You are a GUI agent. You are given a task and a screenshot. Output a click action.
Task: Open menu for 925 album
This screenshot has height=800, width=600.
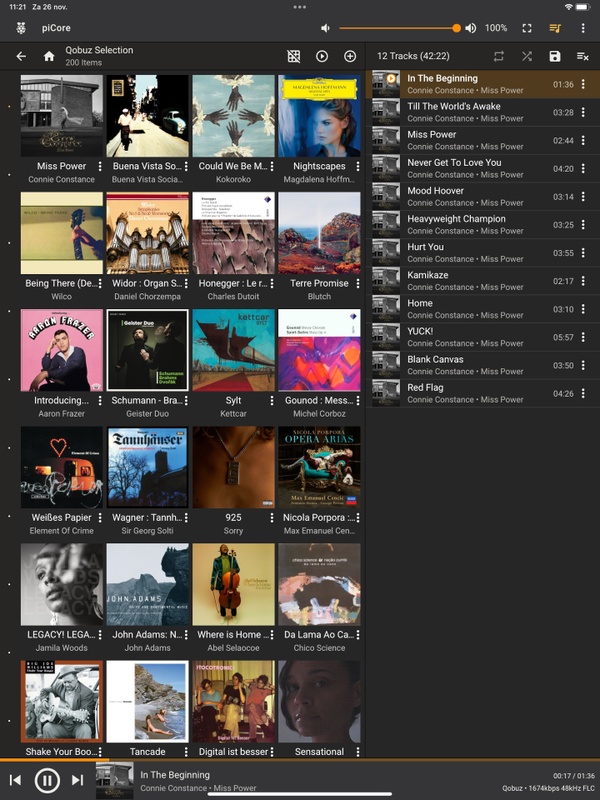click(x=272, y=517)
